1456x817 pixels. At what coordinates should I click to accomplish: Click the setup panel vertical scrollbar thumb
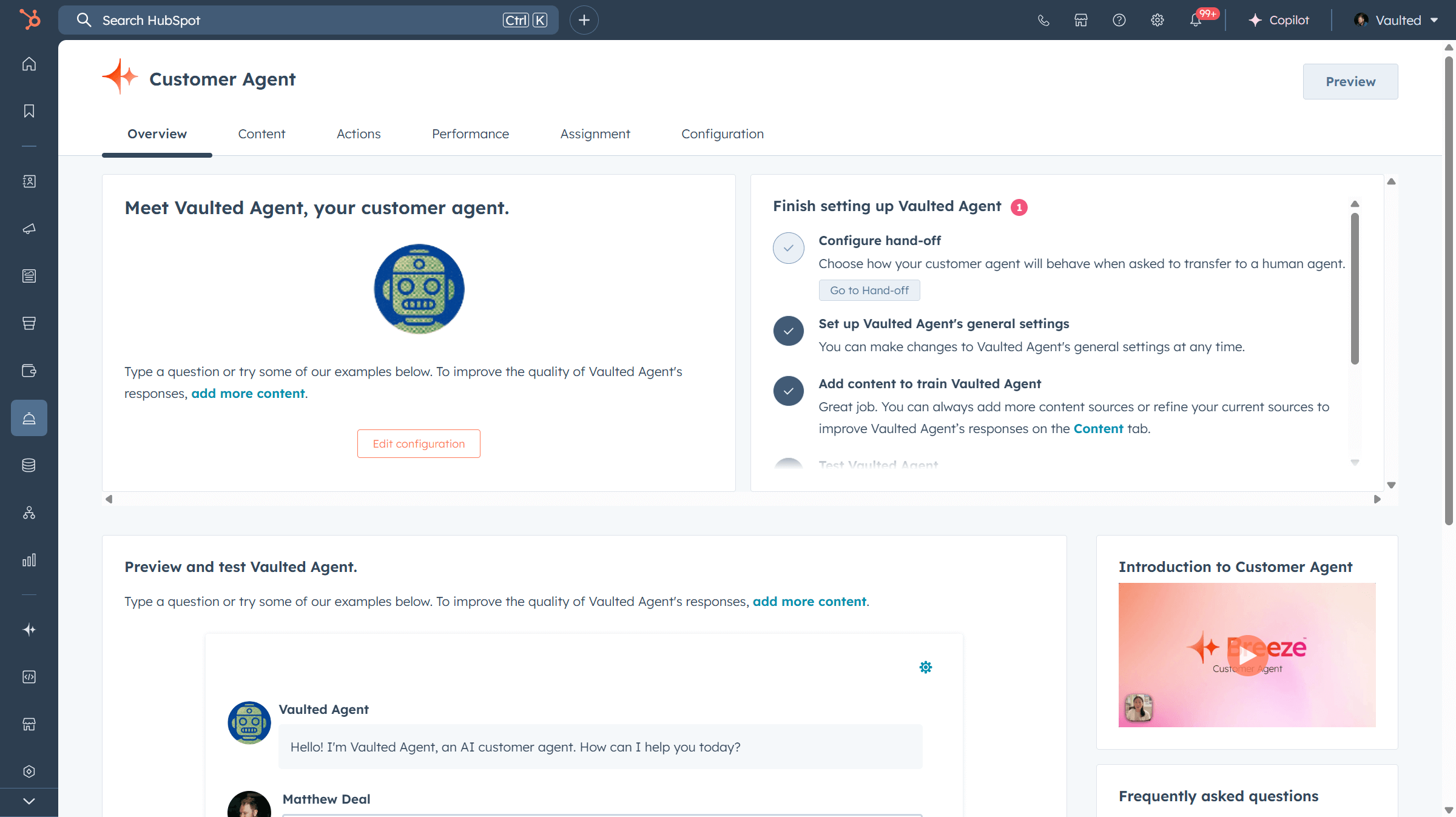(1355, 289)
